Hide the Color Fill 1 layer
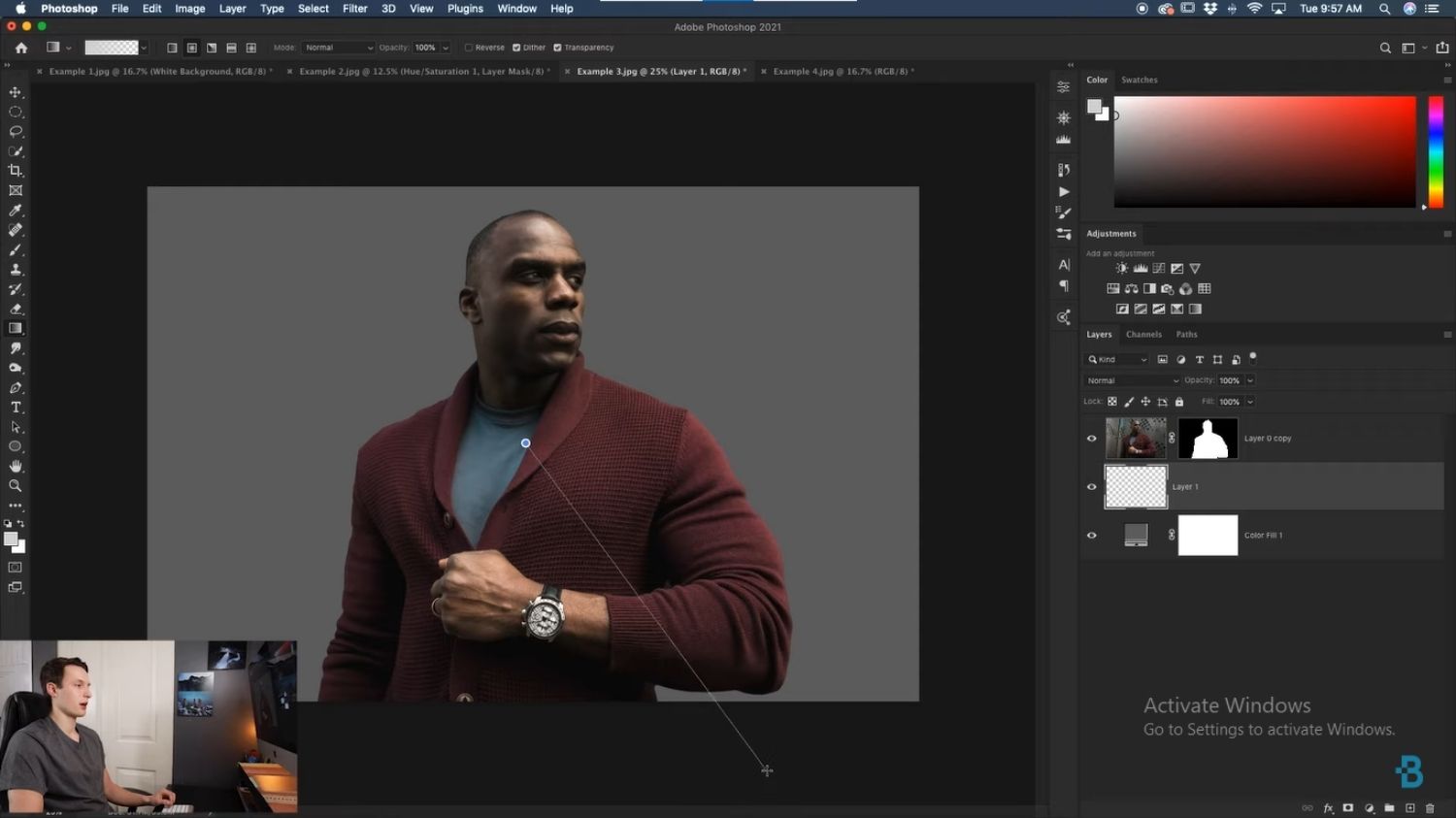 pos(1091,535)
